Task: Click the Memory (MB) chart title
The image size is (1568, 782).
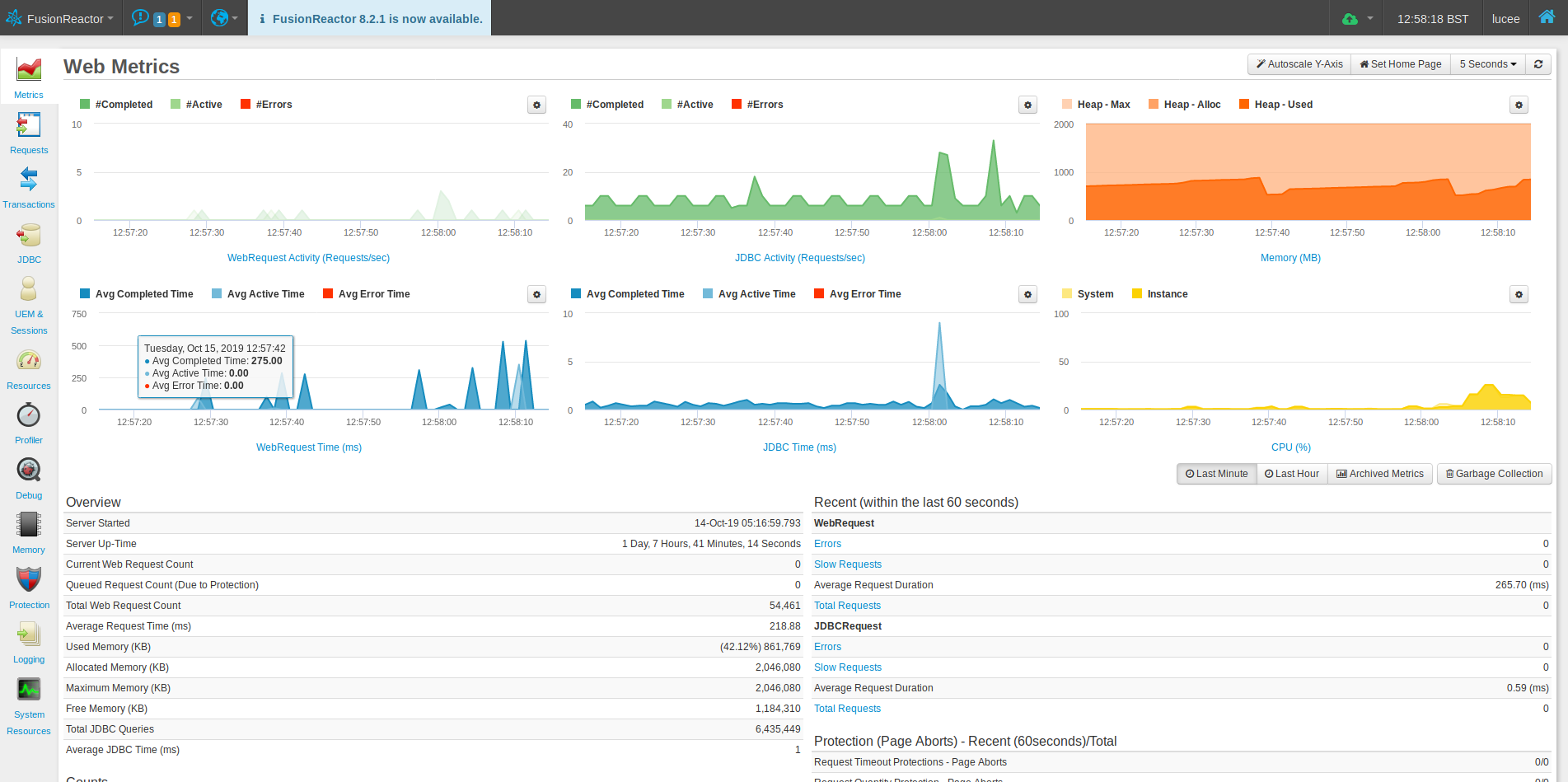Action: pos(1290,258)
